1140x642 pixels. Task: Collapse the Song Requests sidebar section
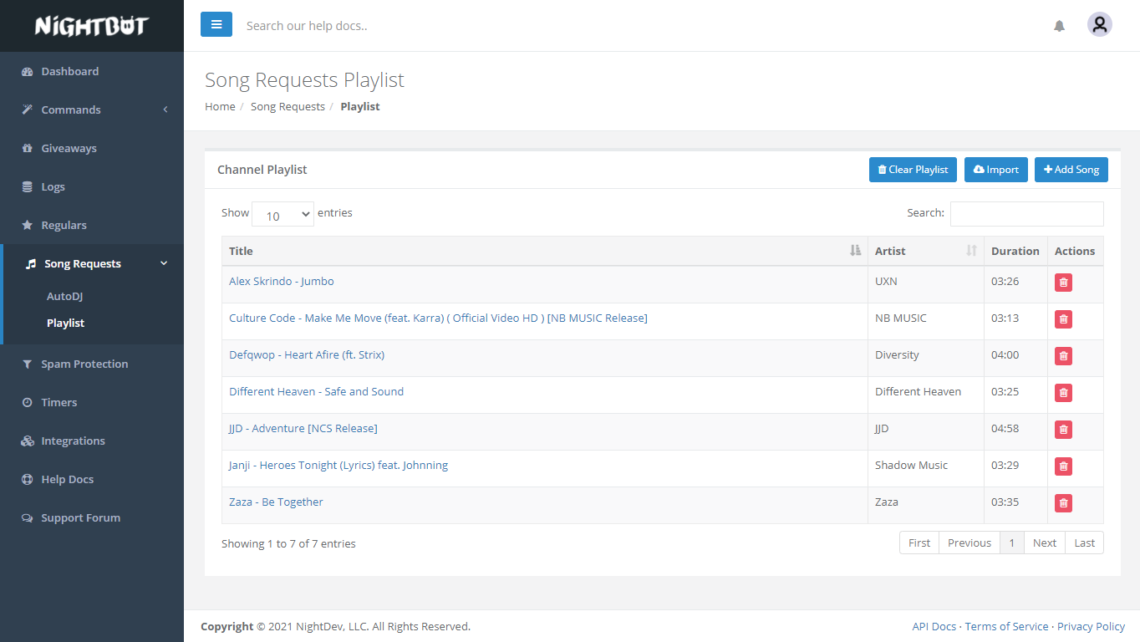pos(94,264)
